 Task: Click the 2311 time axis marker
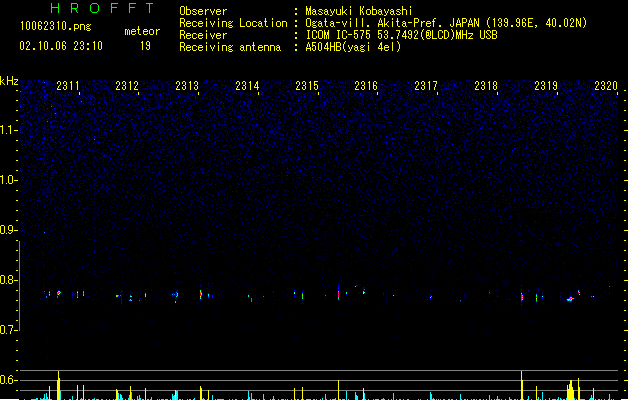tap(68, 86)
